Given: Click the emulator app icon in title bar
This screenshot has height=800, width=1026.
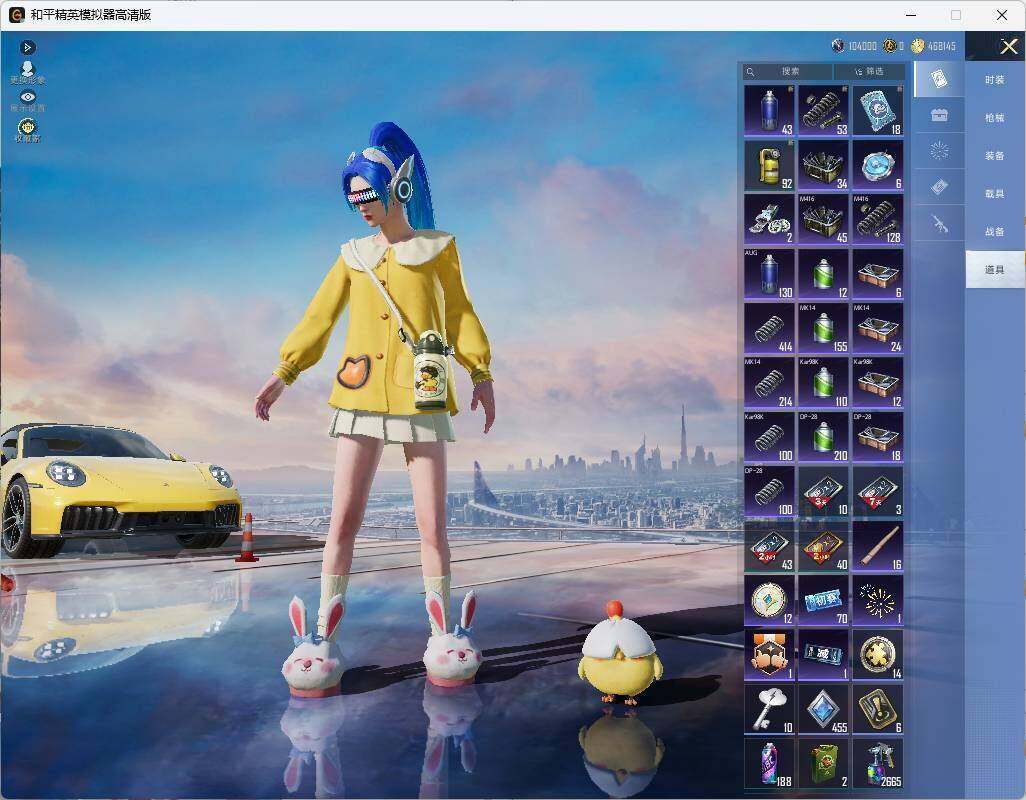Looking at the screenshot, I should coord(16,15).
